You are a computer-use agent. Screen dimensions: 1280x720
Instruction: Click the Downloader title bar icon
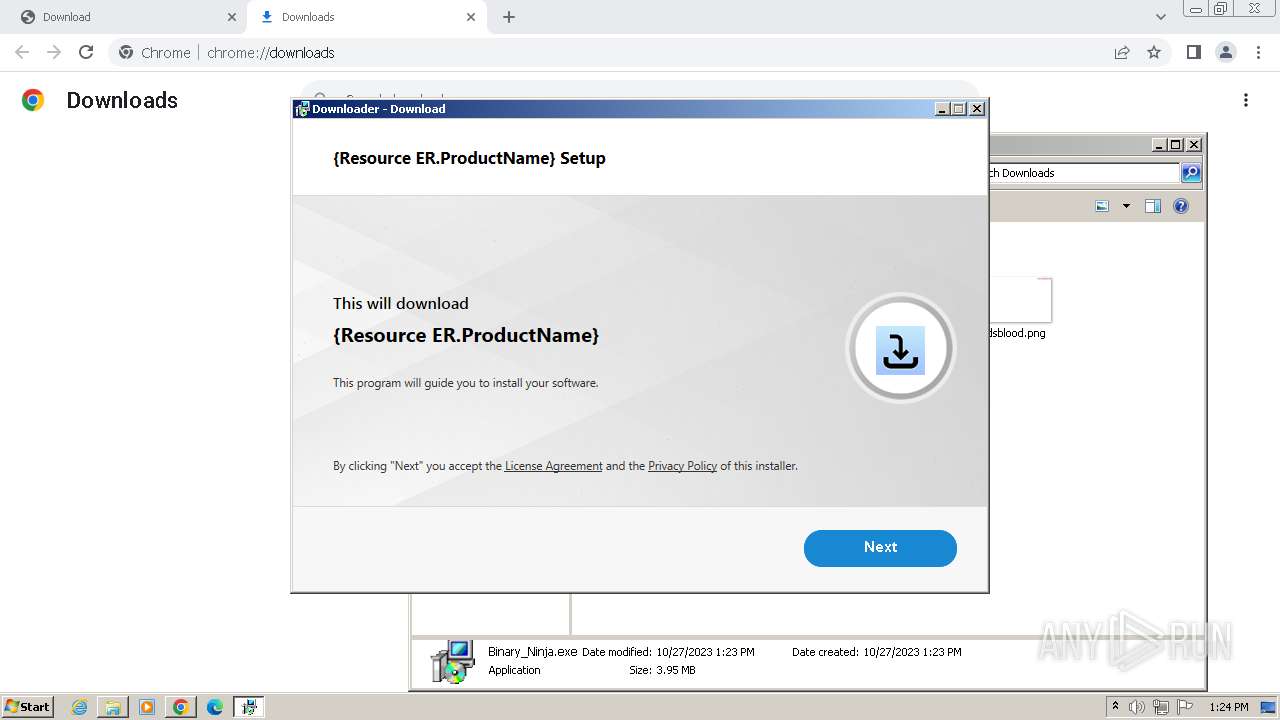(x=302, y=109)
